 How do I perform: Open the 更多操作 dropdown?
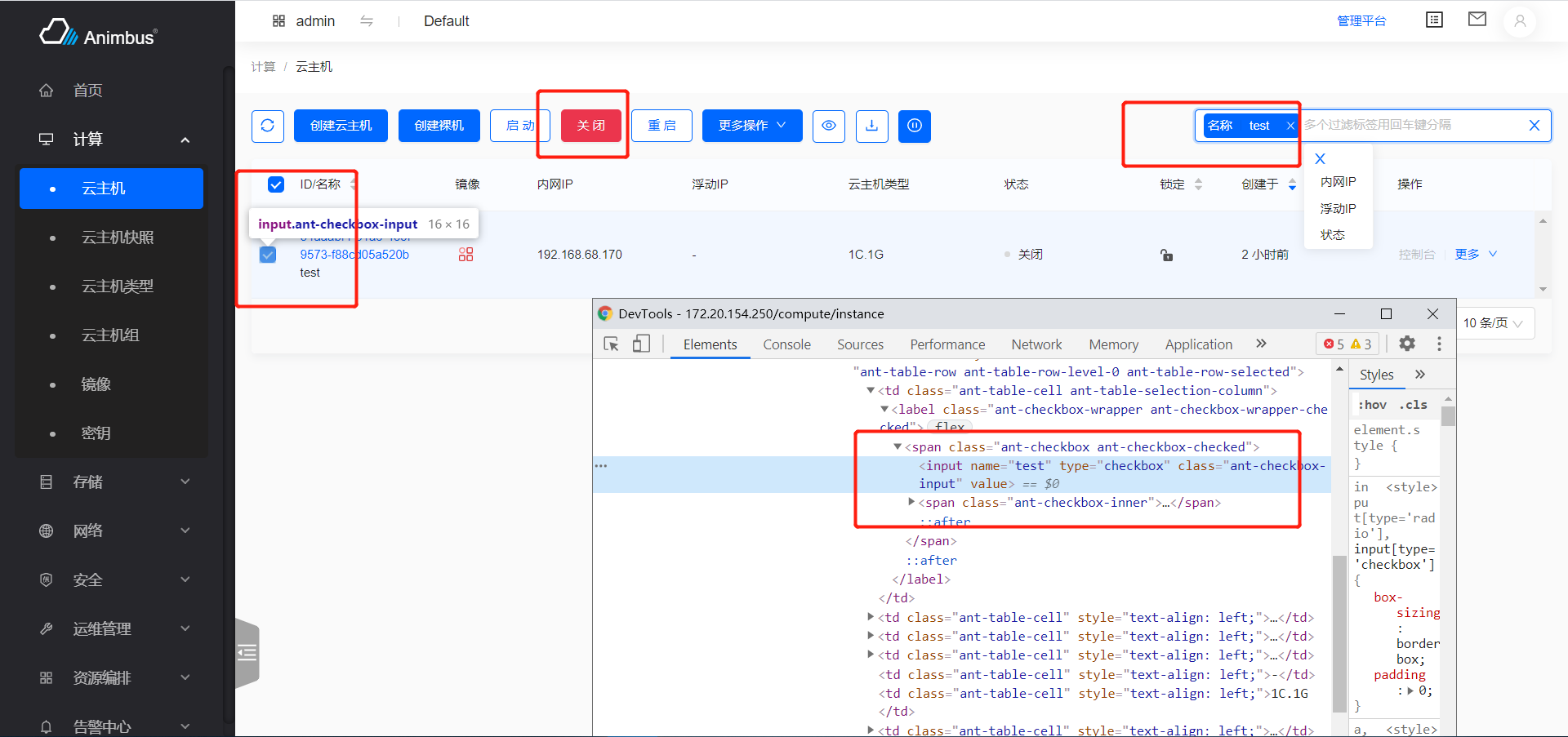coord(751,126)
